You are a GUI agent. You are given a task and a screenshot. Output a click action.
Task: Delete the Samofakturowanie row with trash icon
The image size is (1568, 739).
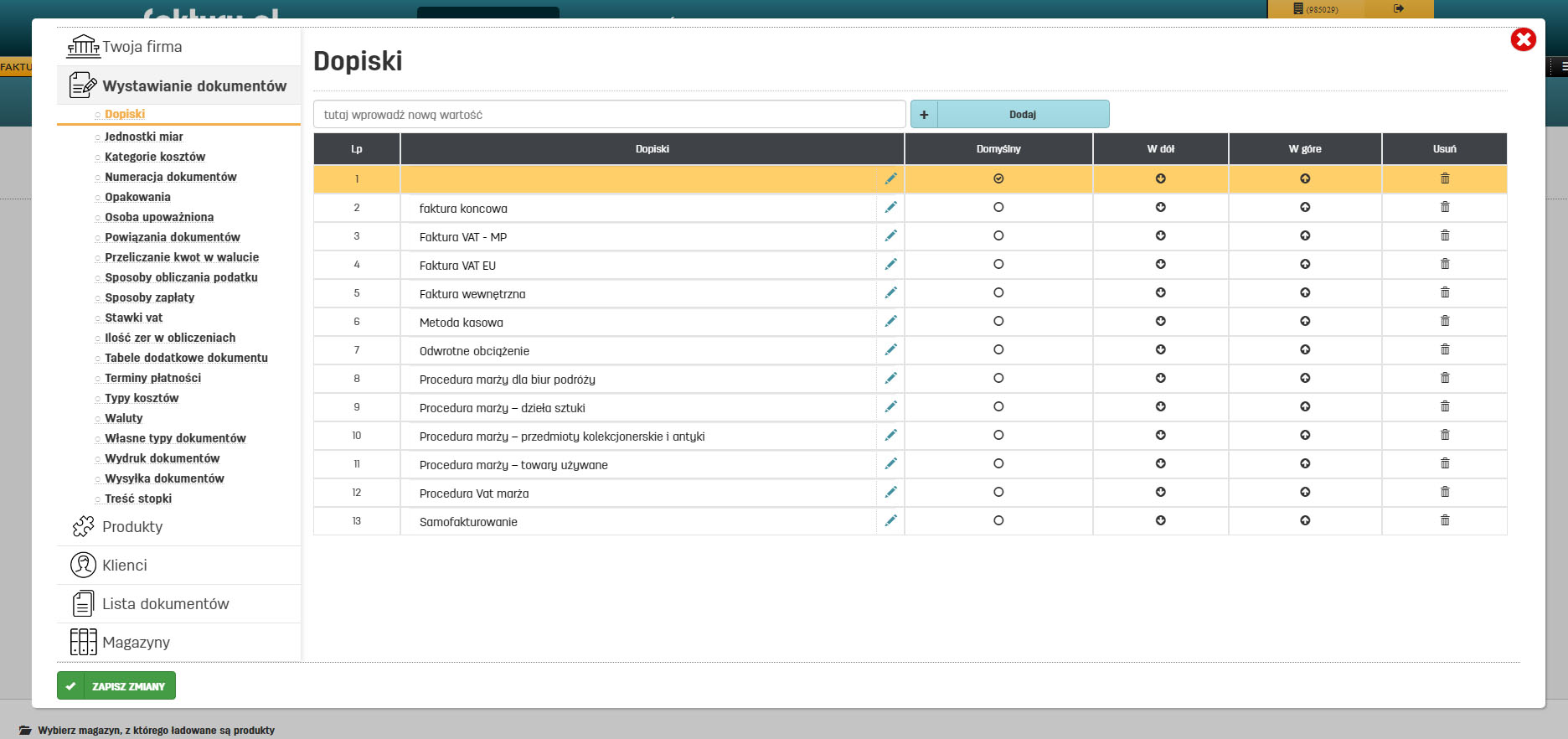pyautogui.click(x=1444, y=520)
